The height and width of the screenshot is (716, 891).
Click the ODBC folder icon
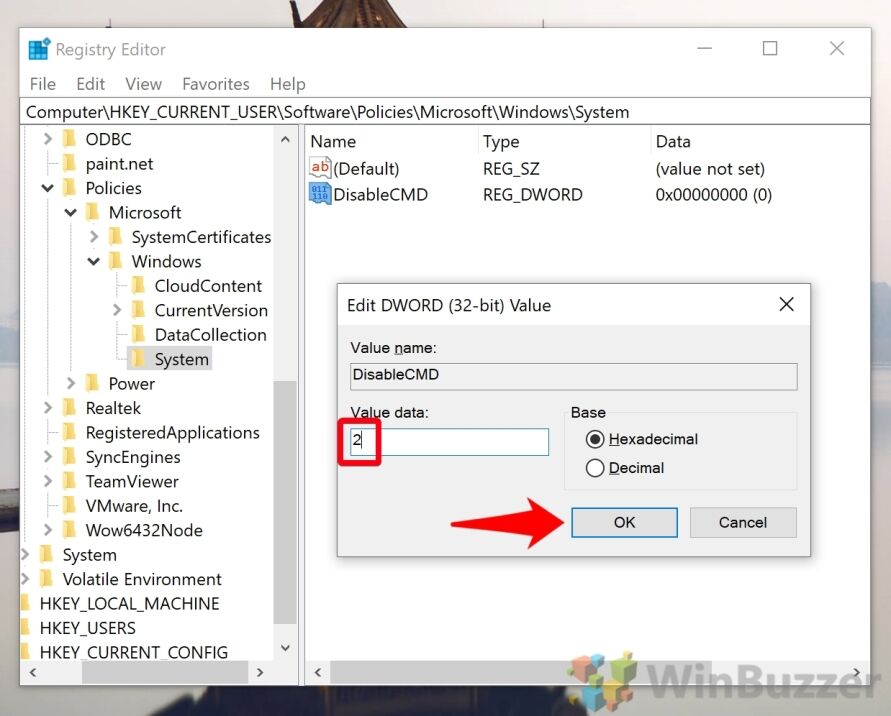69,139
